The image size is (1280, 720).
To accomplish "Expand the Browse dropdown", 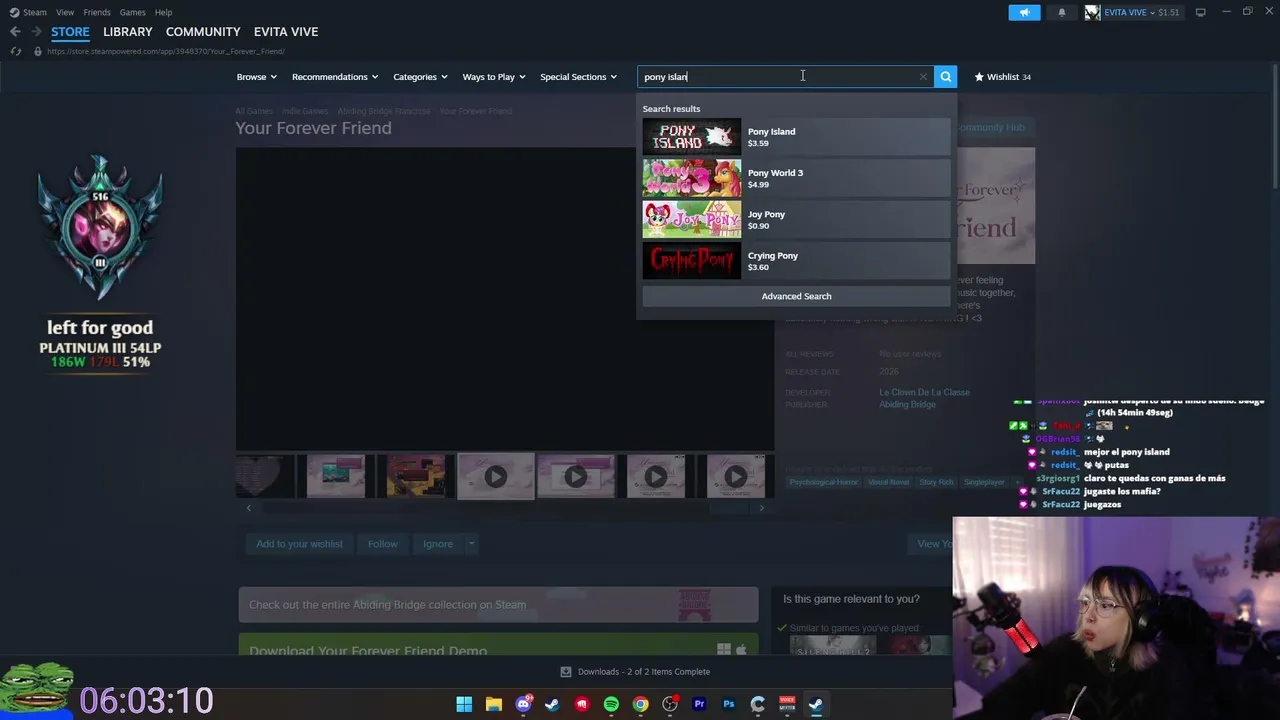I will tap(257, 77).
